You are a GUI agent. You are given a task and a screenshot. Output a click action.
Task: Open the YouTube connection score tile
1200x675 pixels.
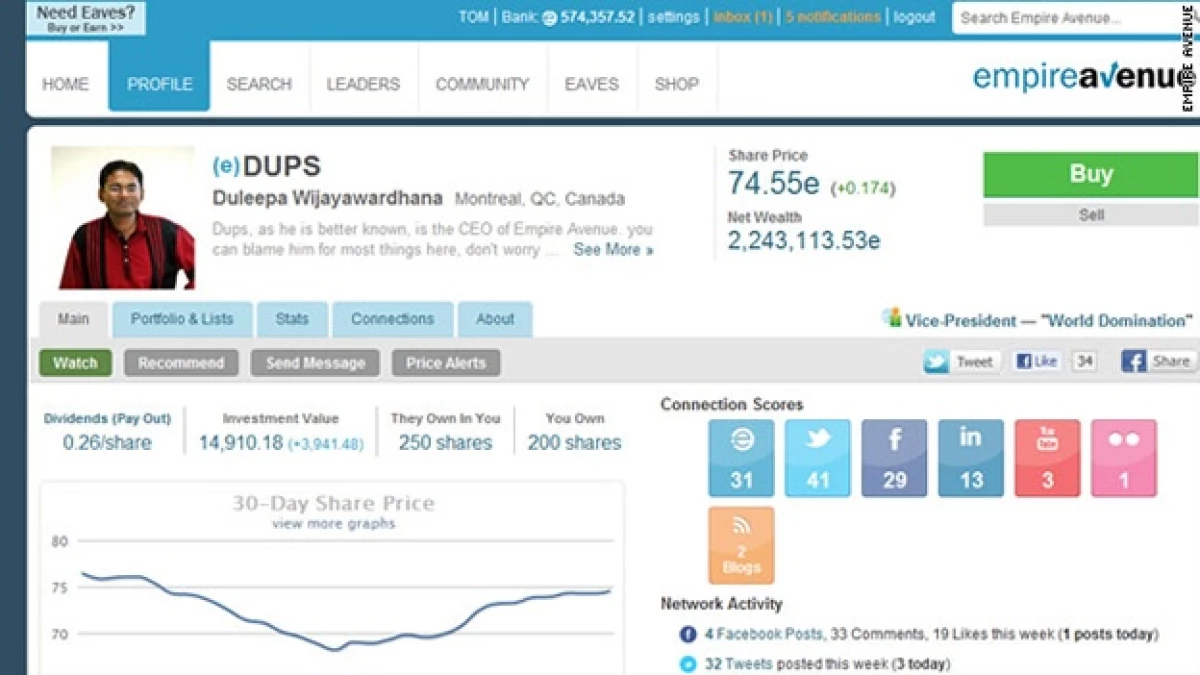coord(1047,458)
